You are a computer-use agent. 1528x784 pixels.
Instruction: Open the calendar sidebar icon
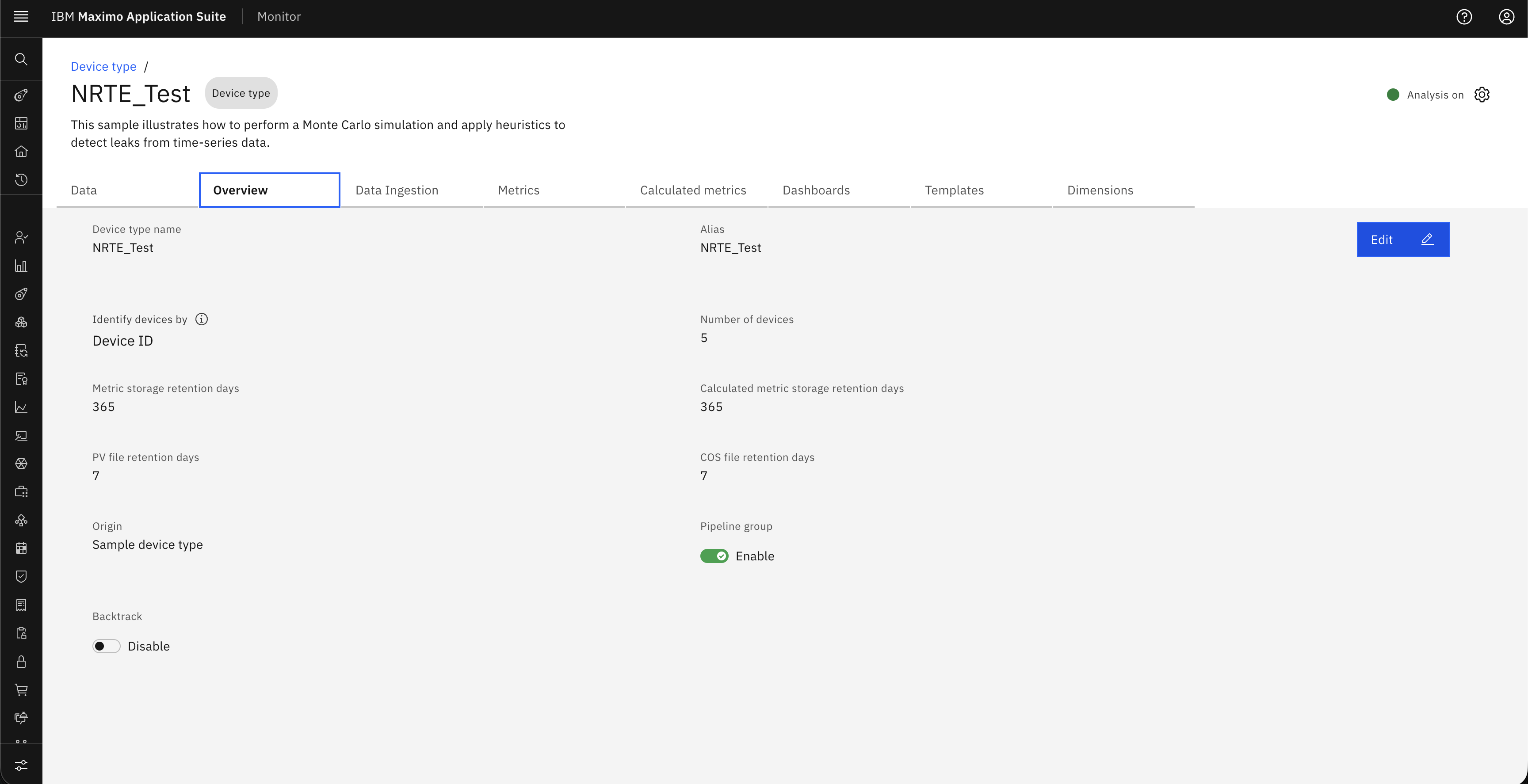point(21,548)
